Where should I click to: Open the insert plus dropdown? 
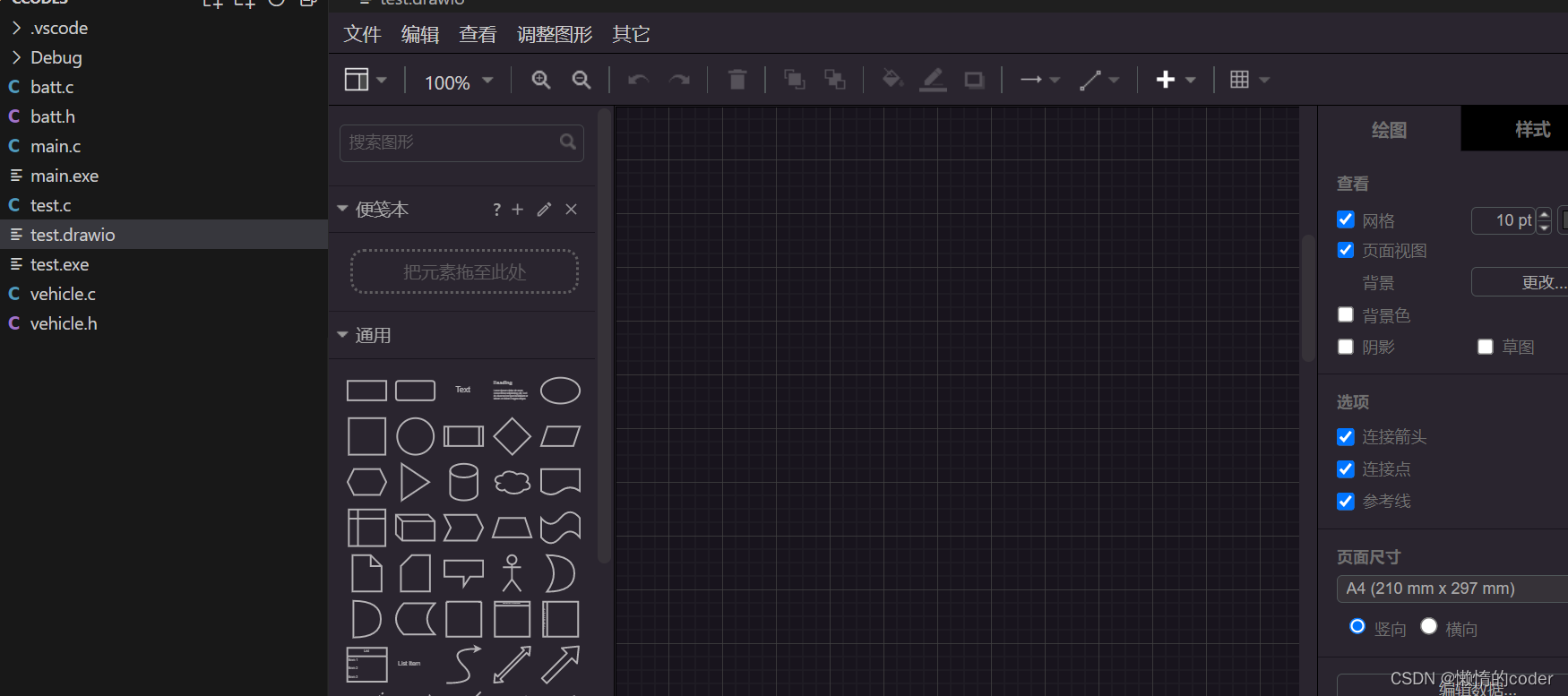pos(1176,80)
